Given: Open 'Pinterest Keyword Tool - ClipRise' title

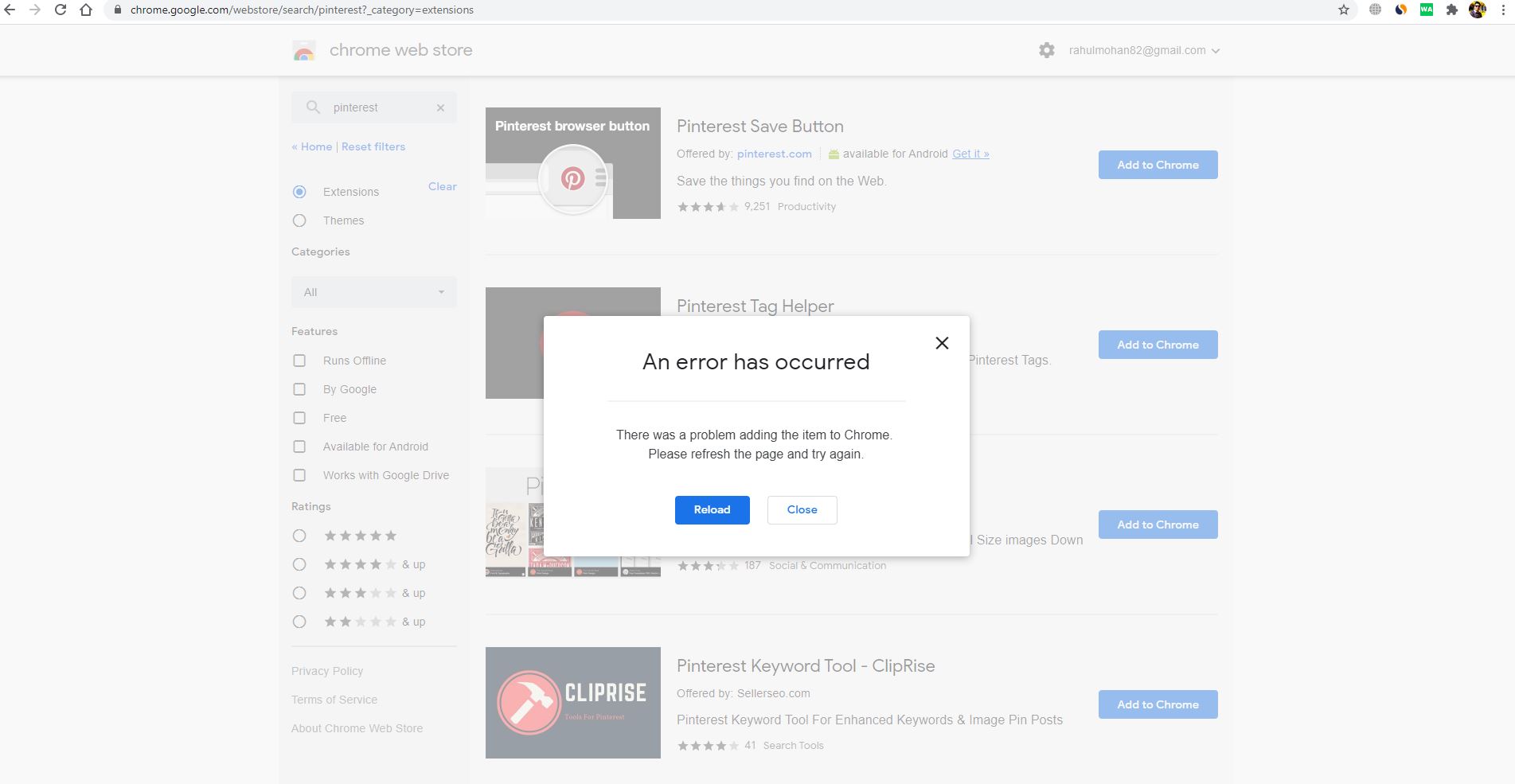Looking at the screenshot, I should pos(806,666).
